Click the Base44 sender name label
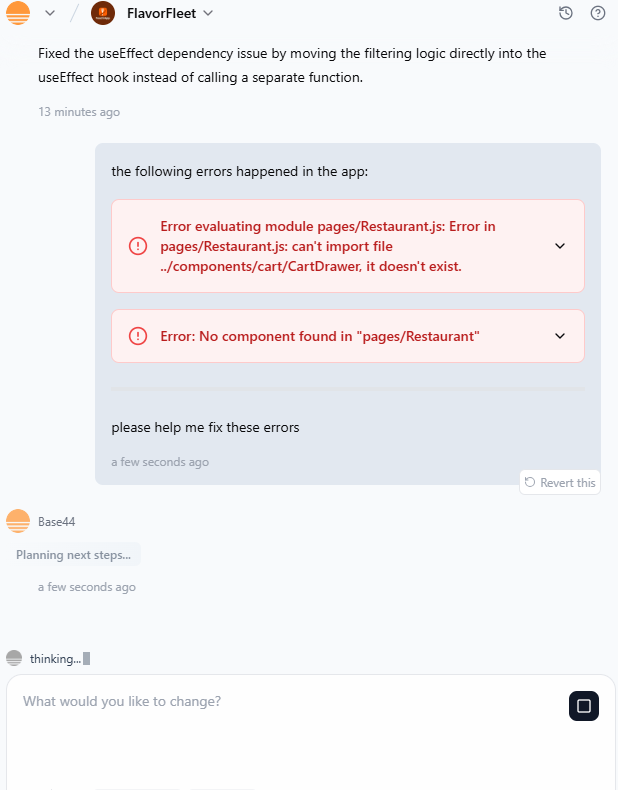Screen dimensions: 618x790 [57, 522]
